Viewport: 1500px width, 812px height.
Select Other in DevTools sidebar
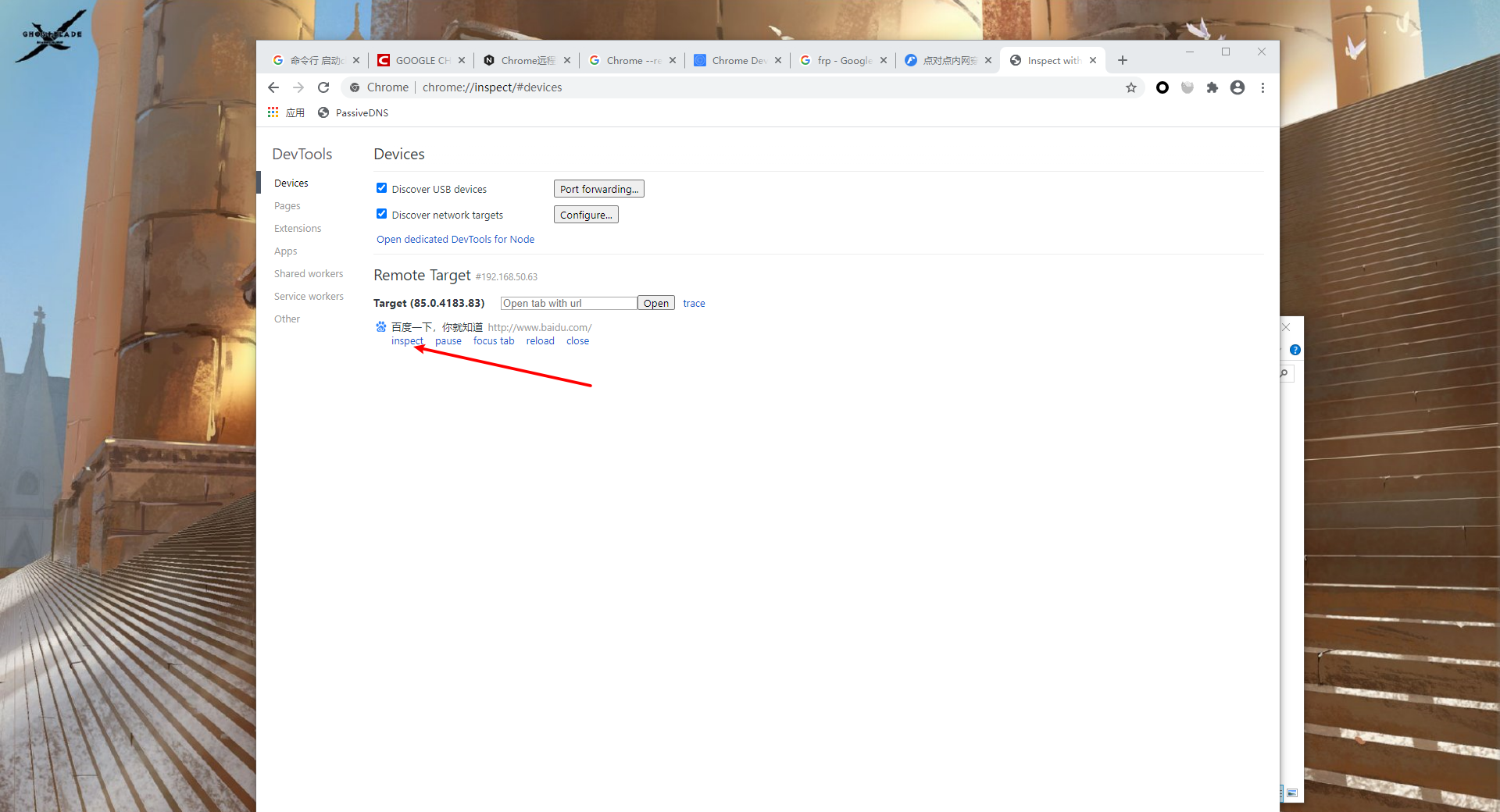(287, 319)
